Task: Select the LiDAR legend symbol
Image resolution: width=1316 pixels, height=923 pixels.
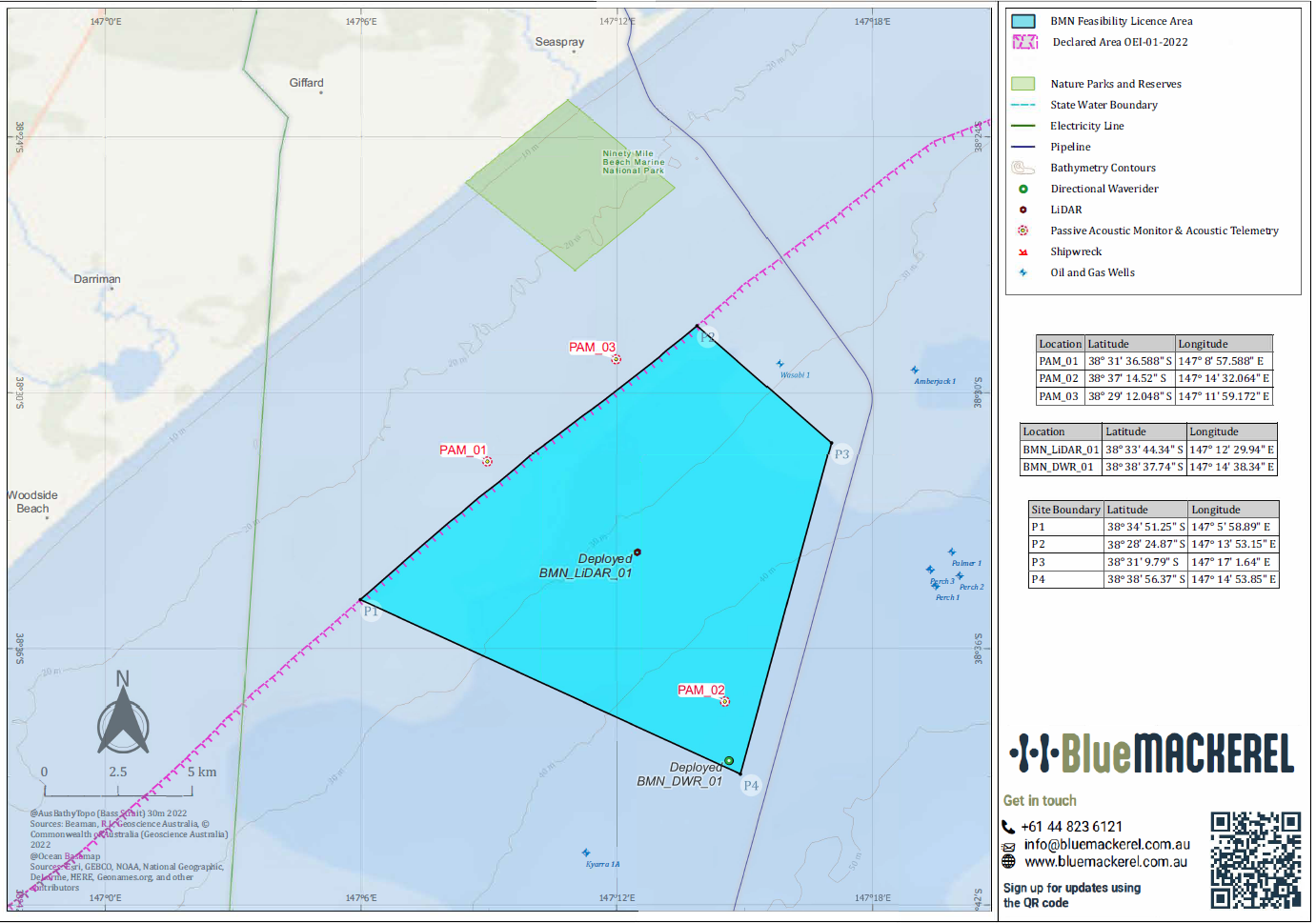Action: 1023,210
